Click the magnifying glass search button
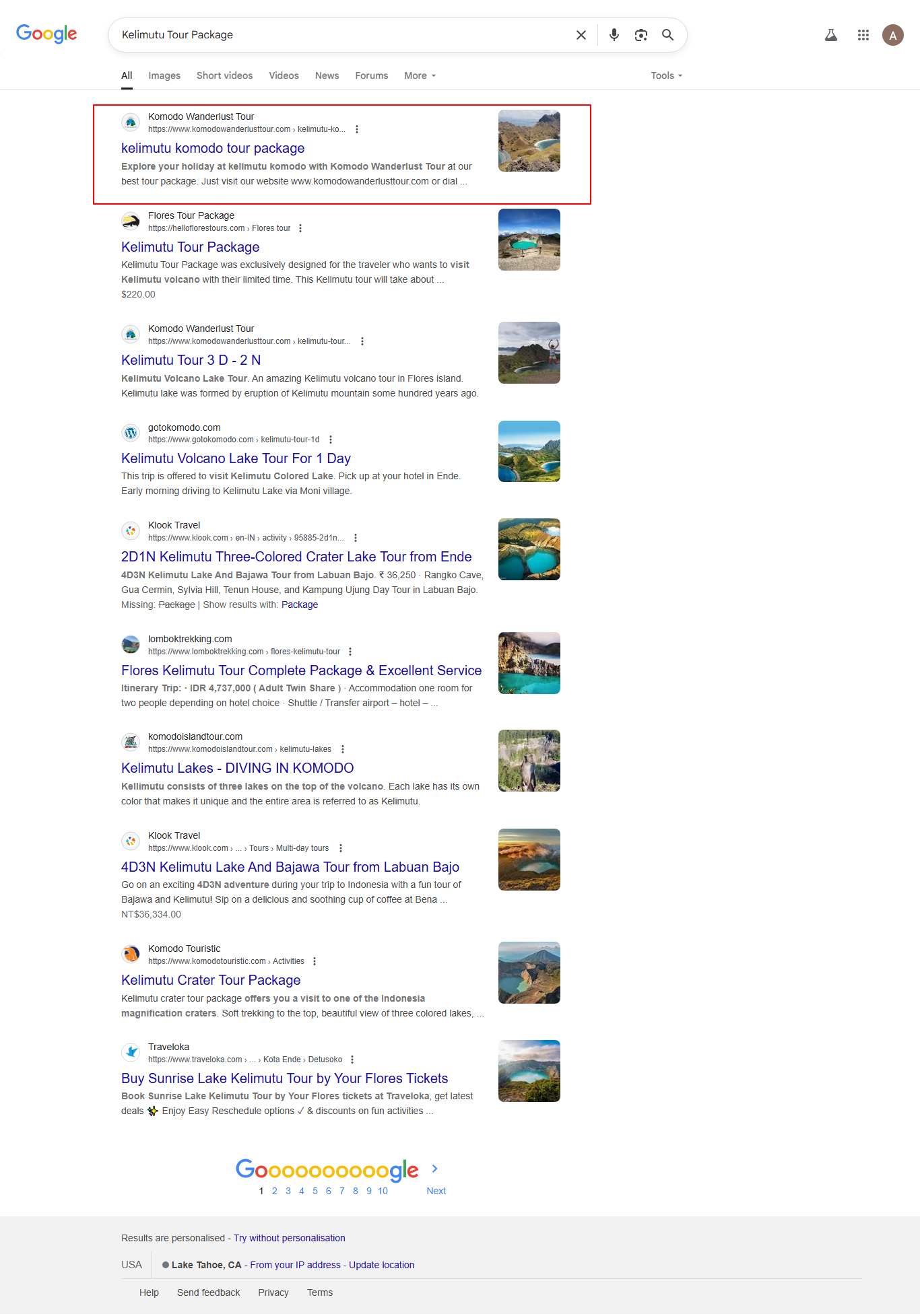The image size is (920, 1316). [667, 35]
